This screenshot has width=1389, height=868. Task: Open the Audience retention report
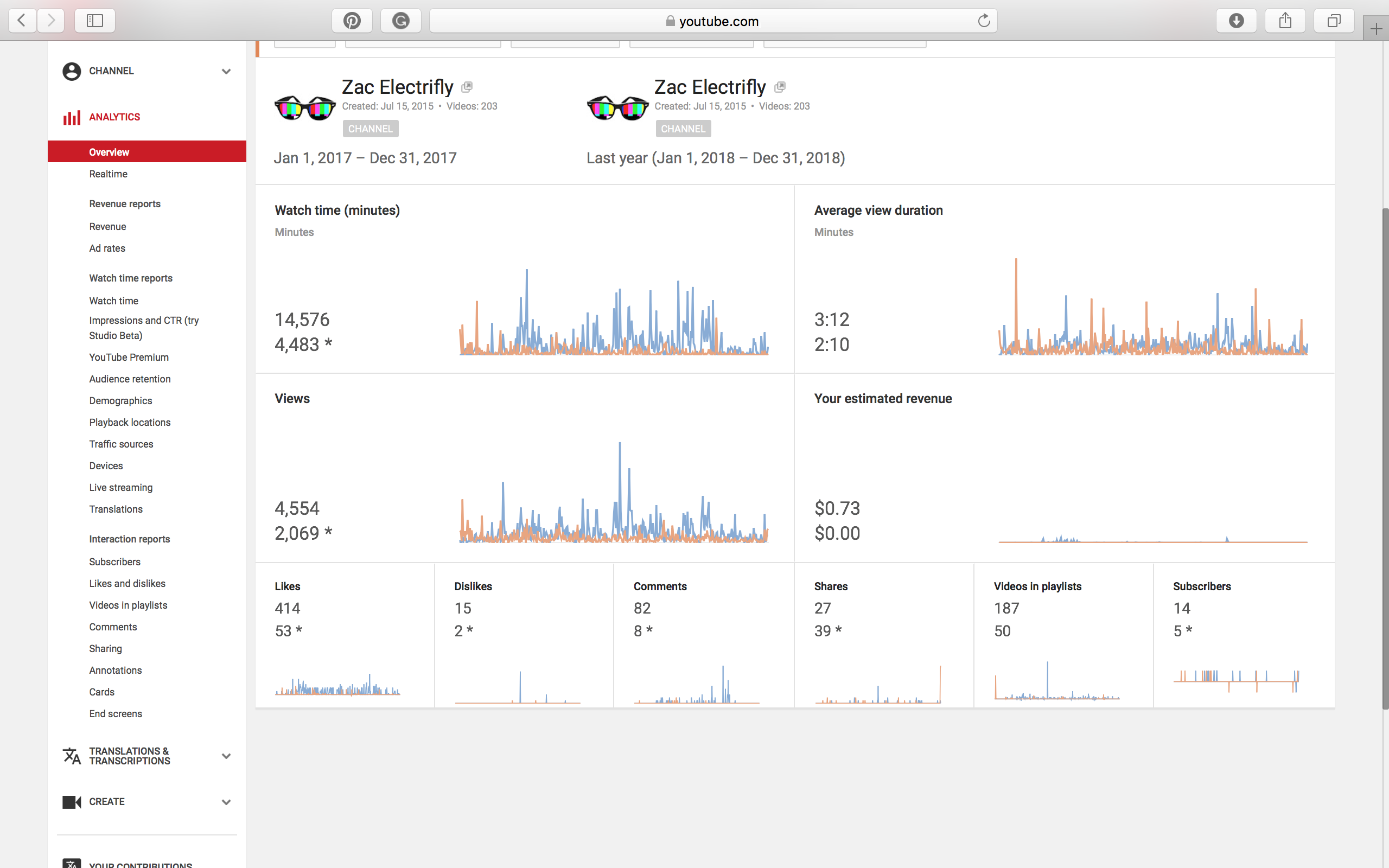[x=130, y=379]
